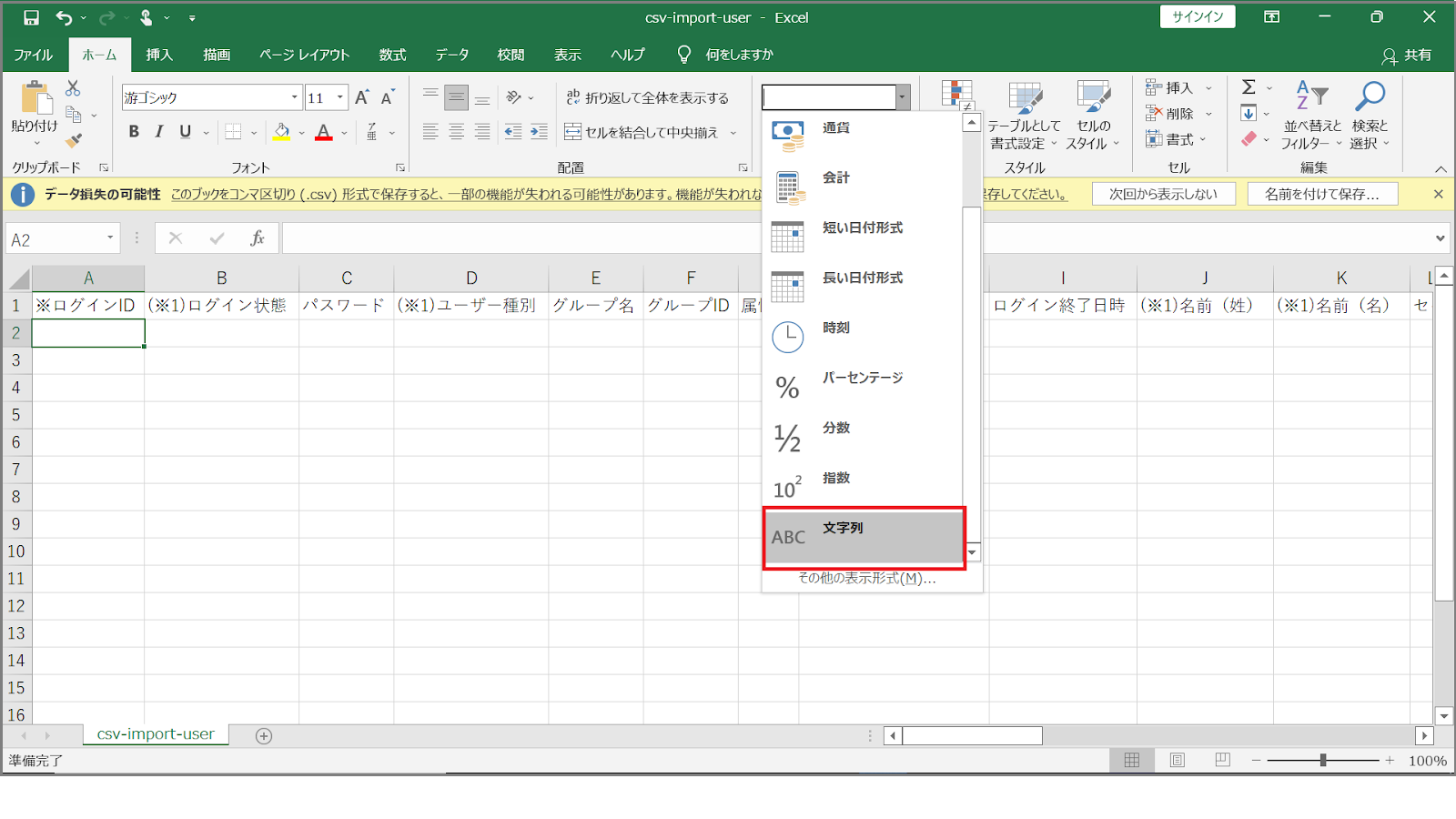The height and width of the screenshot is (819, 1456).
Task: Click the yellow fill color swatch
Action: [x=282, y=131]
